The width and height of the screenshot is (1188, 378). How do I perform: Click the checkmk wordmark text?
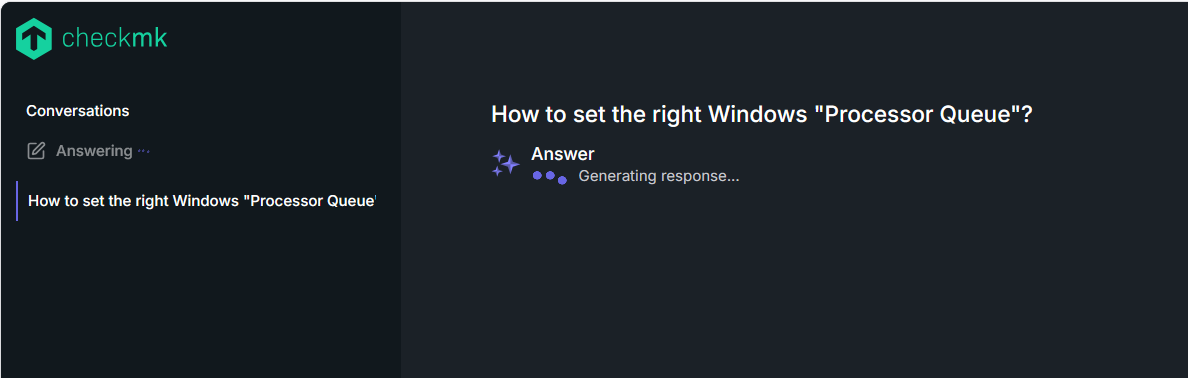114,38
